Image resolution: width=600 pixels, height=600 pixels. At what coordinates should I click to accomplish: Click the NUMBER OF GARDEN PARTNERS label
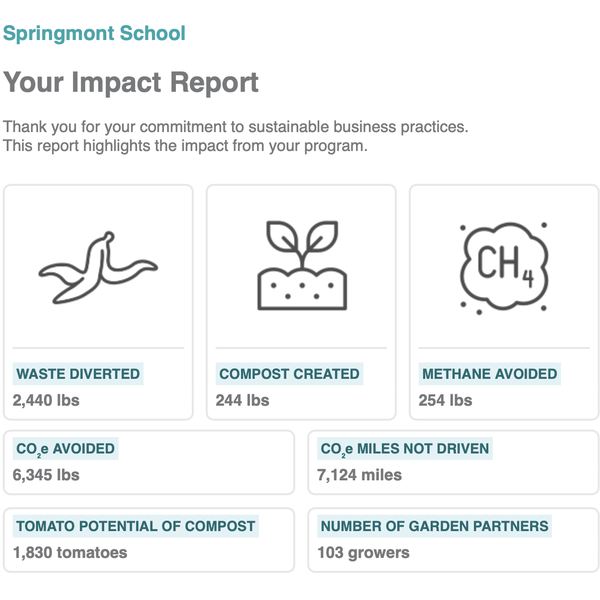(x=434, y=526)
